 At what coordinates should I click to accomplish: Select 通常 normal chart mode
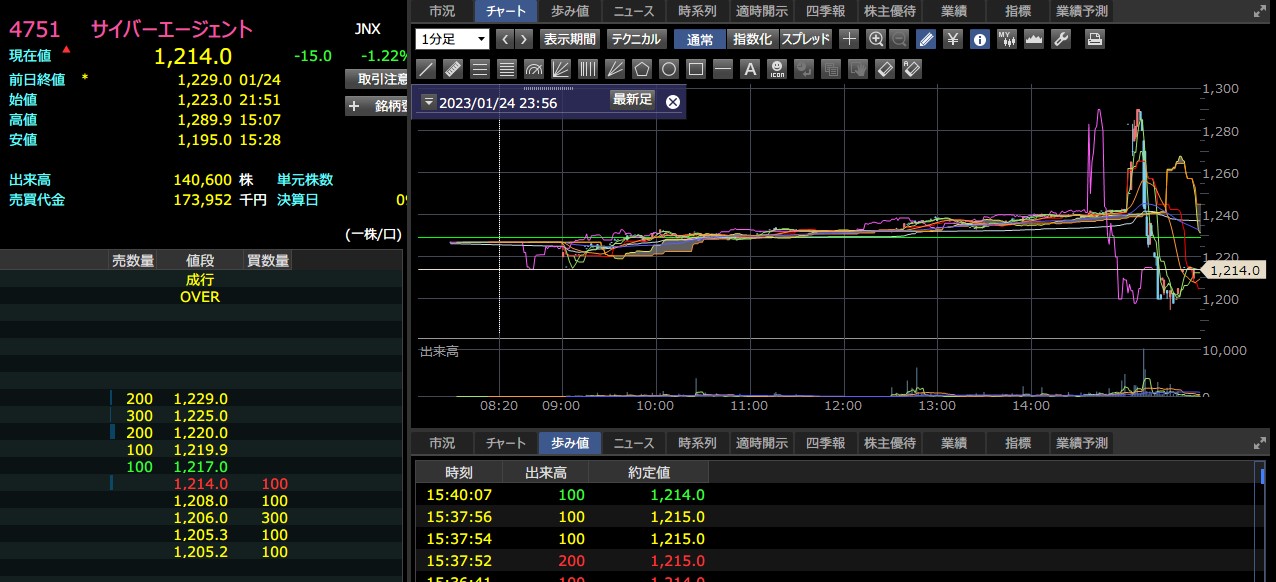(700, 39)
